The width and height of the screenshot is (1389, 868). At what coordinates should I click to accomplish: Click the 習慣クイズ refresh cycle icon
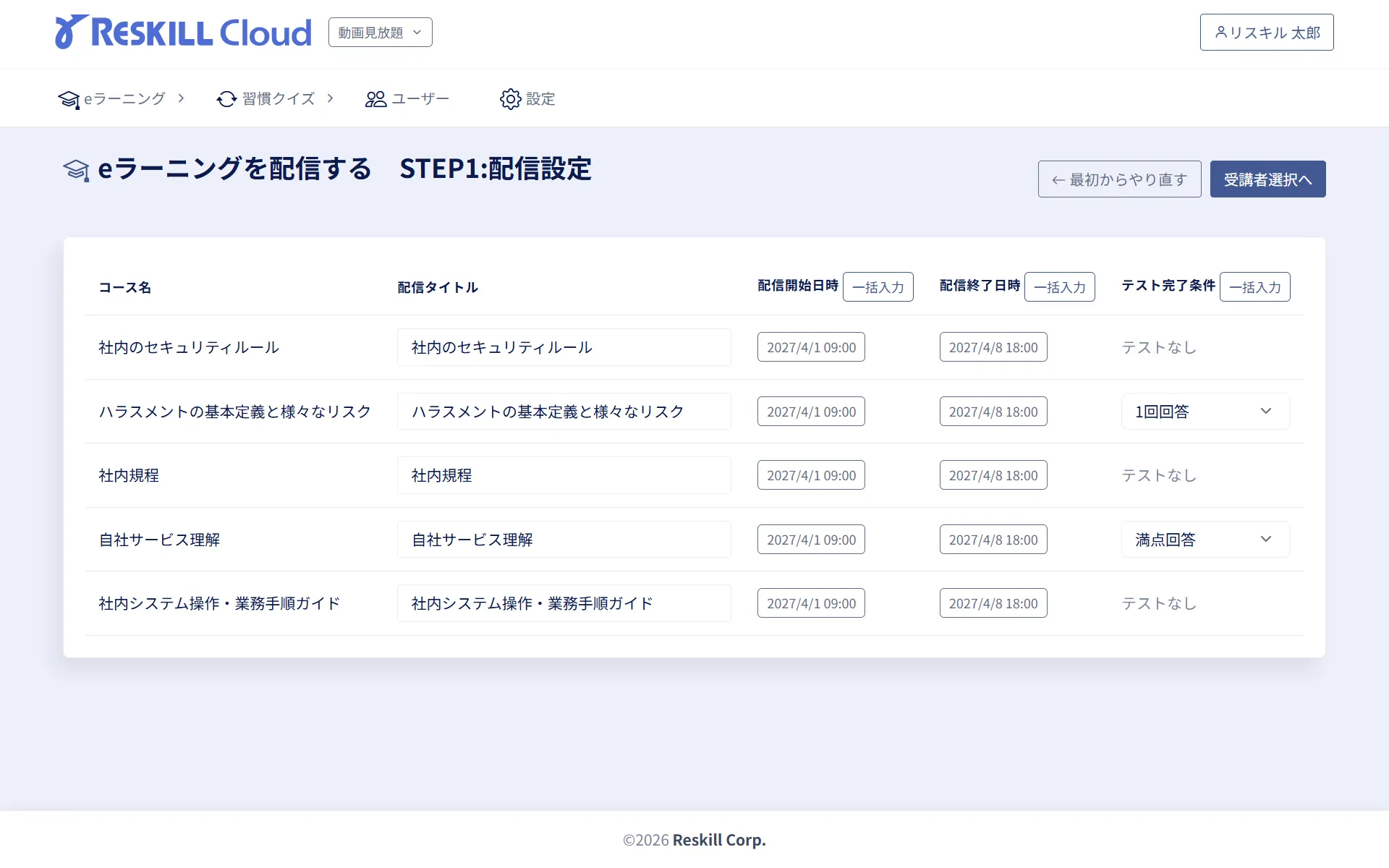(x=226, y=99)
